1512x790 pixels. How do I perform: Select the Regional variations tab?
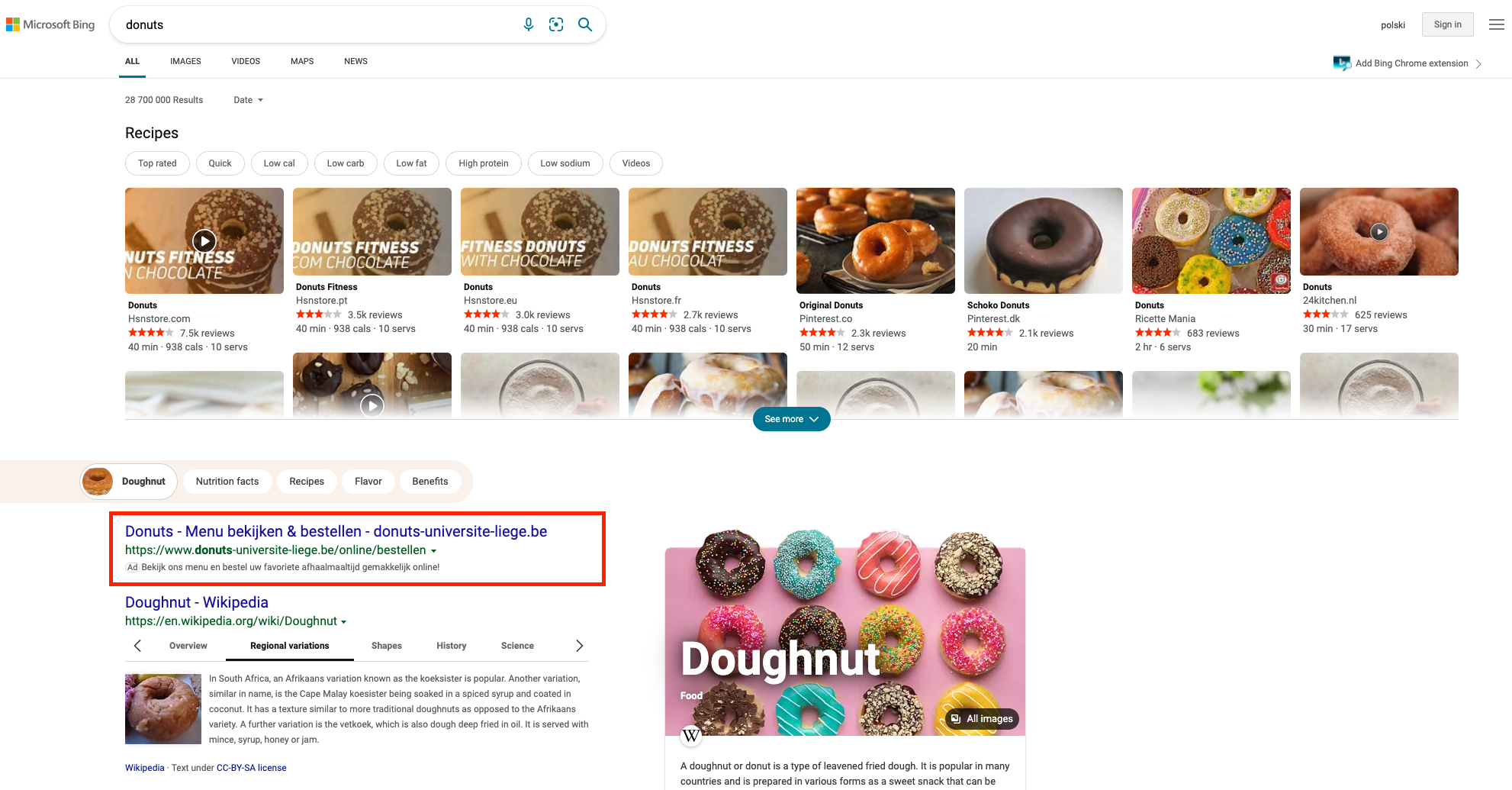coord(290,646)
